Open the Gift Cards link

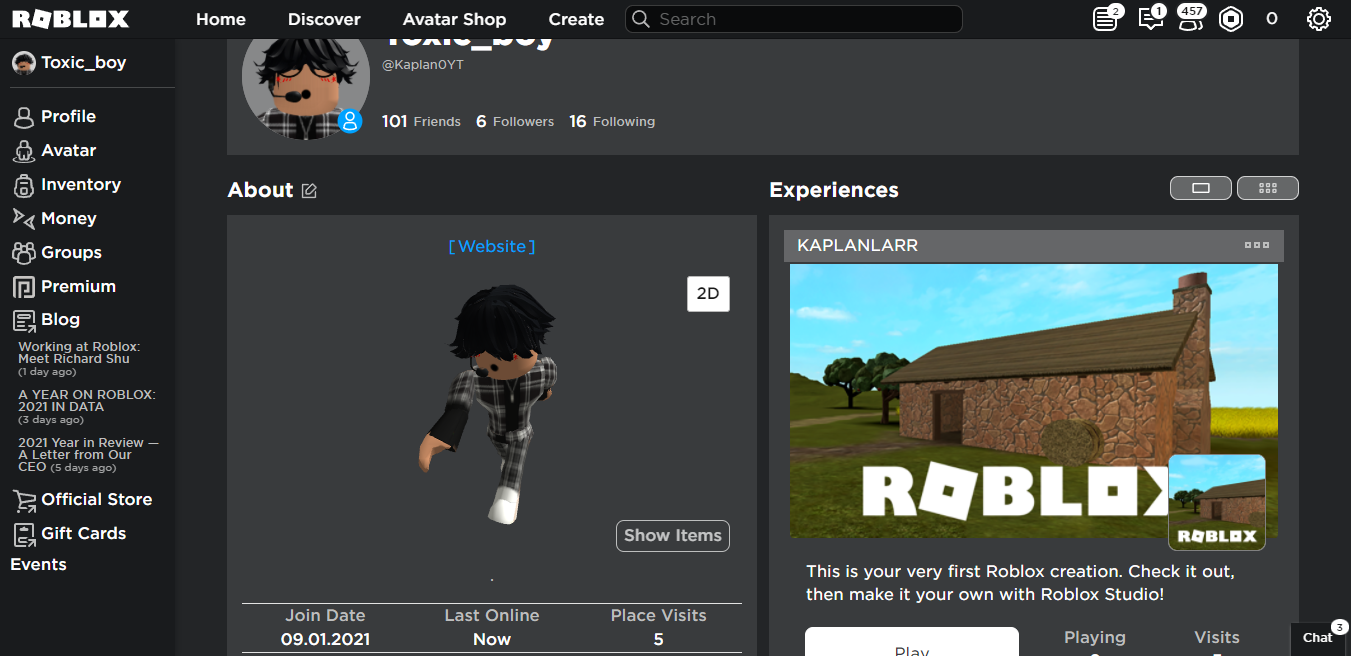[x=84, y=534]
